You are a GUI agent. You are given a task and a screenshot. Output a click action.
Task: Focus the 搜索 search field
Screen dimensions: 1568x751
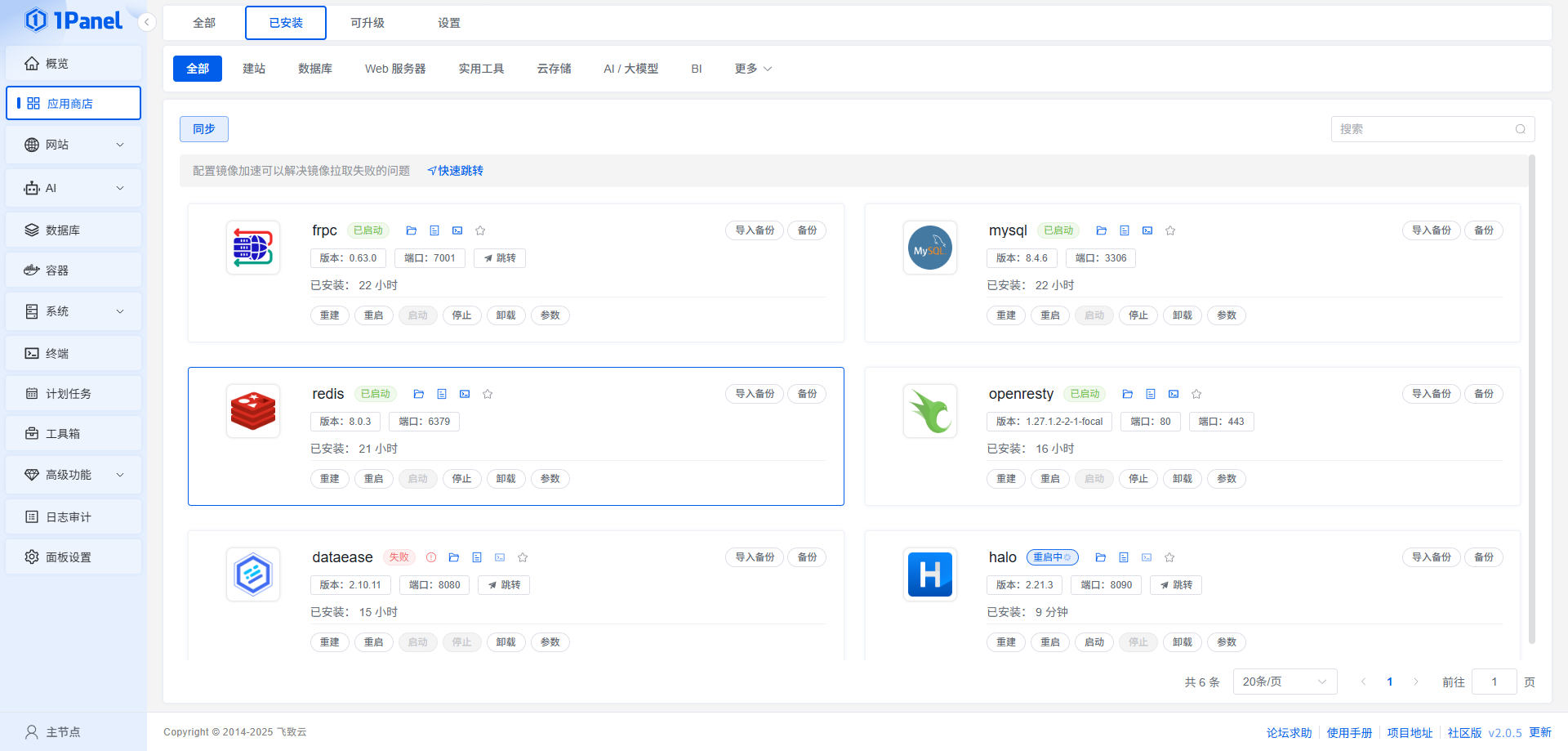pos(1432,129)
